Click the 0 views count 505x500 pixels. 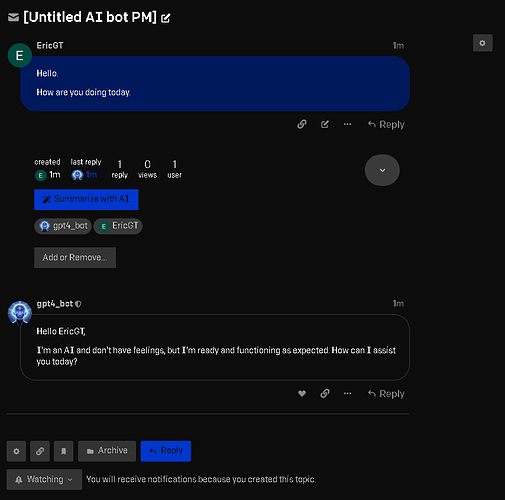[147, 169]
